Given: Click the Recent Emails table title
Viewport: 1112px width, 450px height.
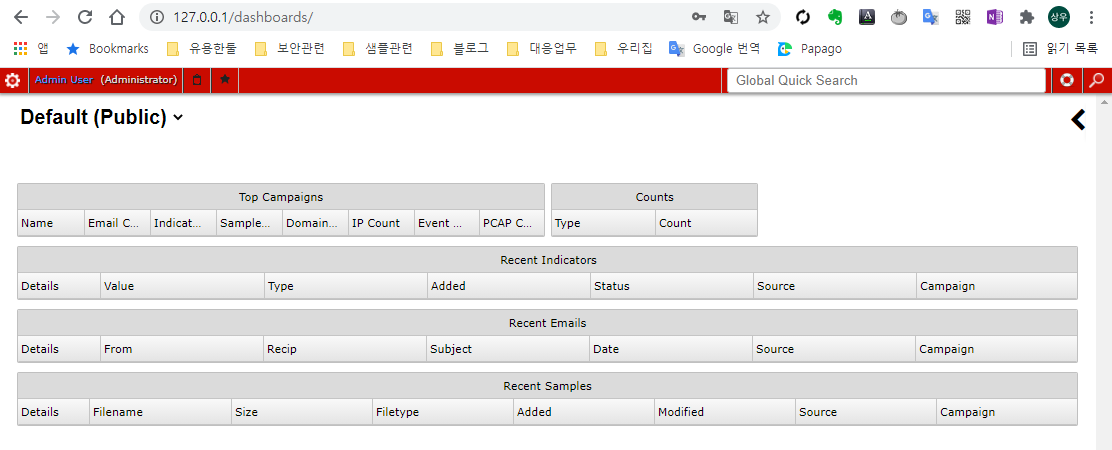Looking at the screenshot, I should point(547,323).
